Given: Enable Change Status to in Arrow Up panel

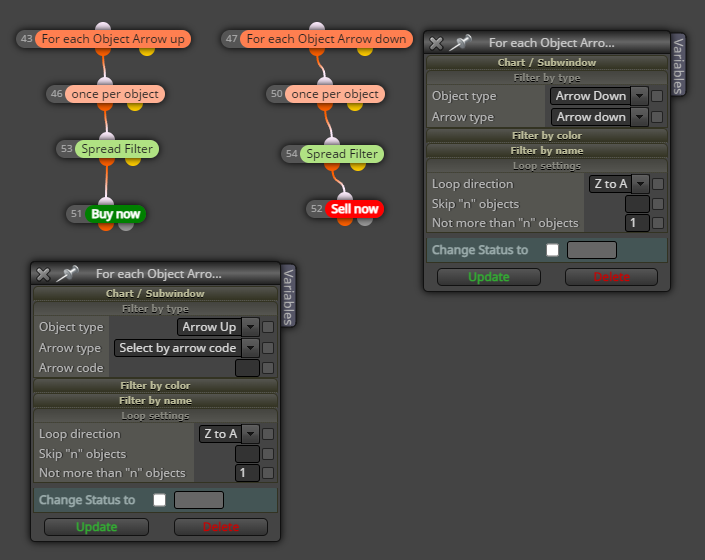Looking at the screenshot, I should (x=160, y=500).
